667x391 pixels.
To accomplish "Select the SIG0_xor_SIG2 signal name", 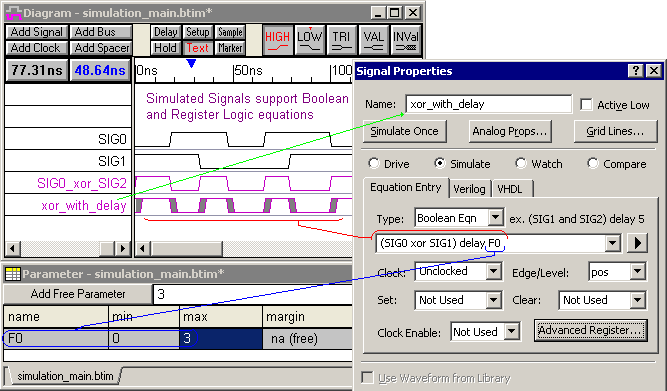I will (82, 183).
